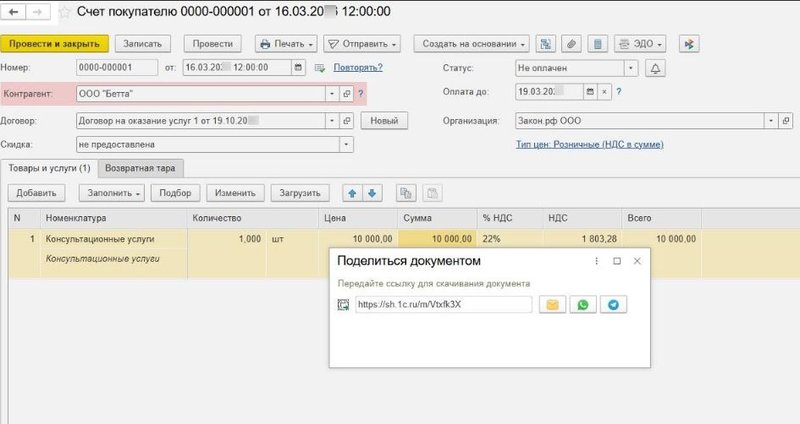Click the Контрагент field 'ООО "Бетта"'
Viewport: 800px width, 424px height.
click(x=201, y=94)
